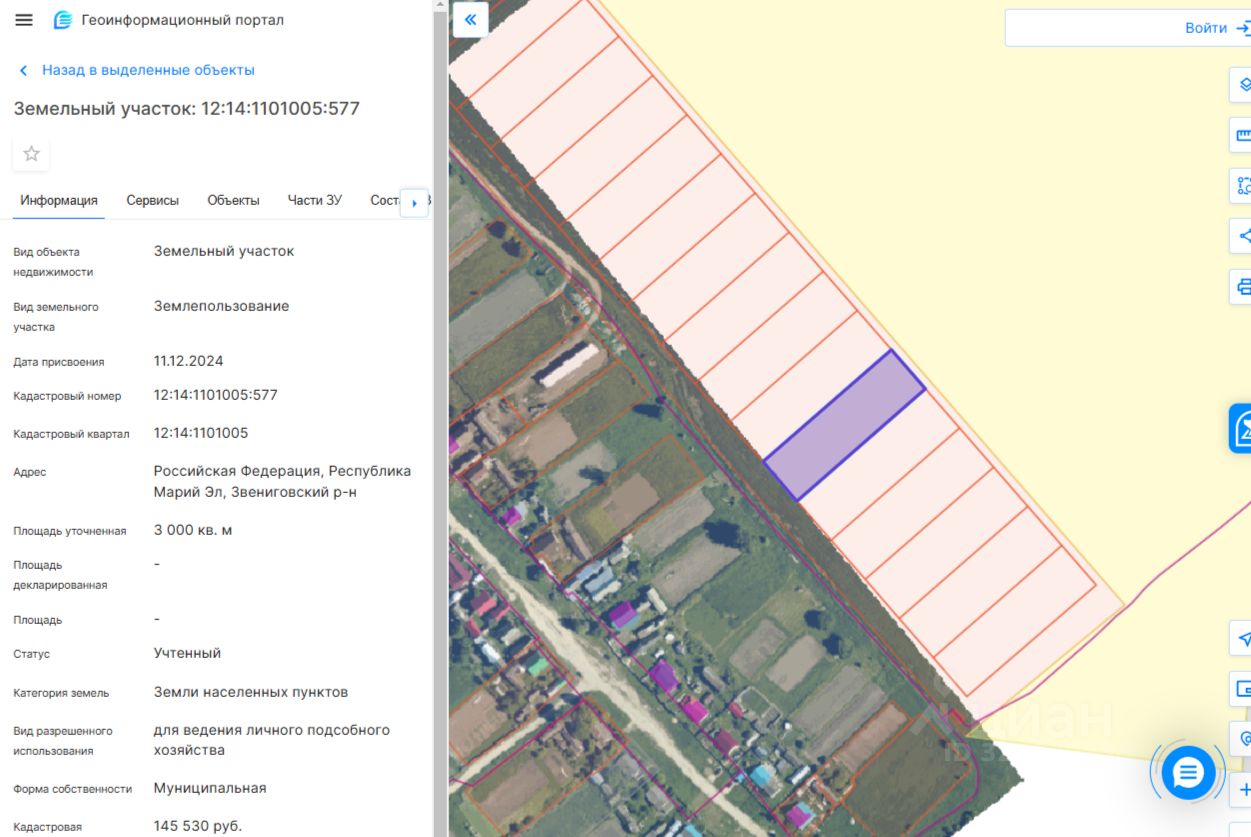Select the Информация tab
Viewport: 1251px width, 837px height.
point(59,200)
